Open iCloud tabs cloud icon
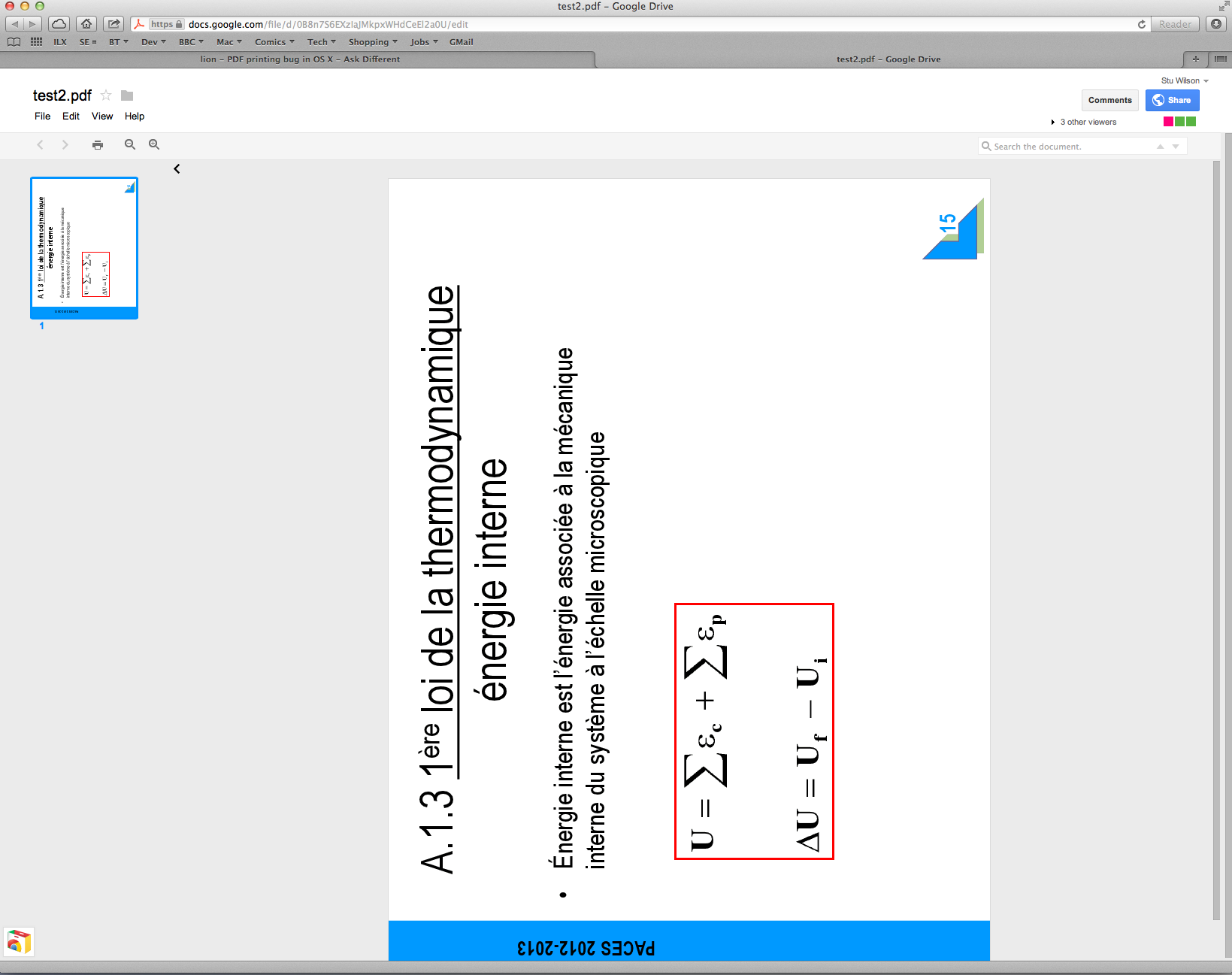Screen dimensions: 1232x975 59,24
